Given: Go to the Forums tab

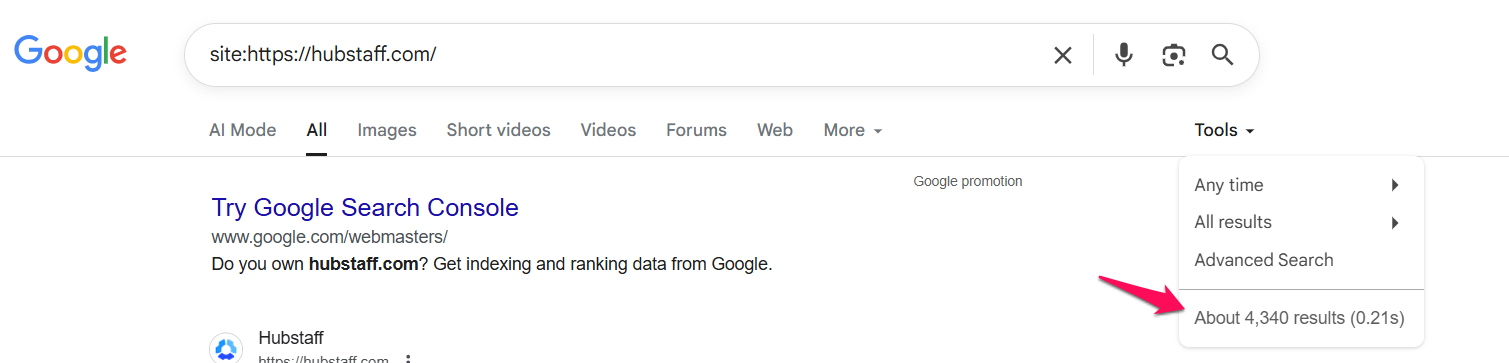Looking at the screenshot, I should (696, 130).
